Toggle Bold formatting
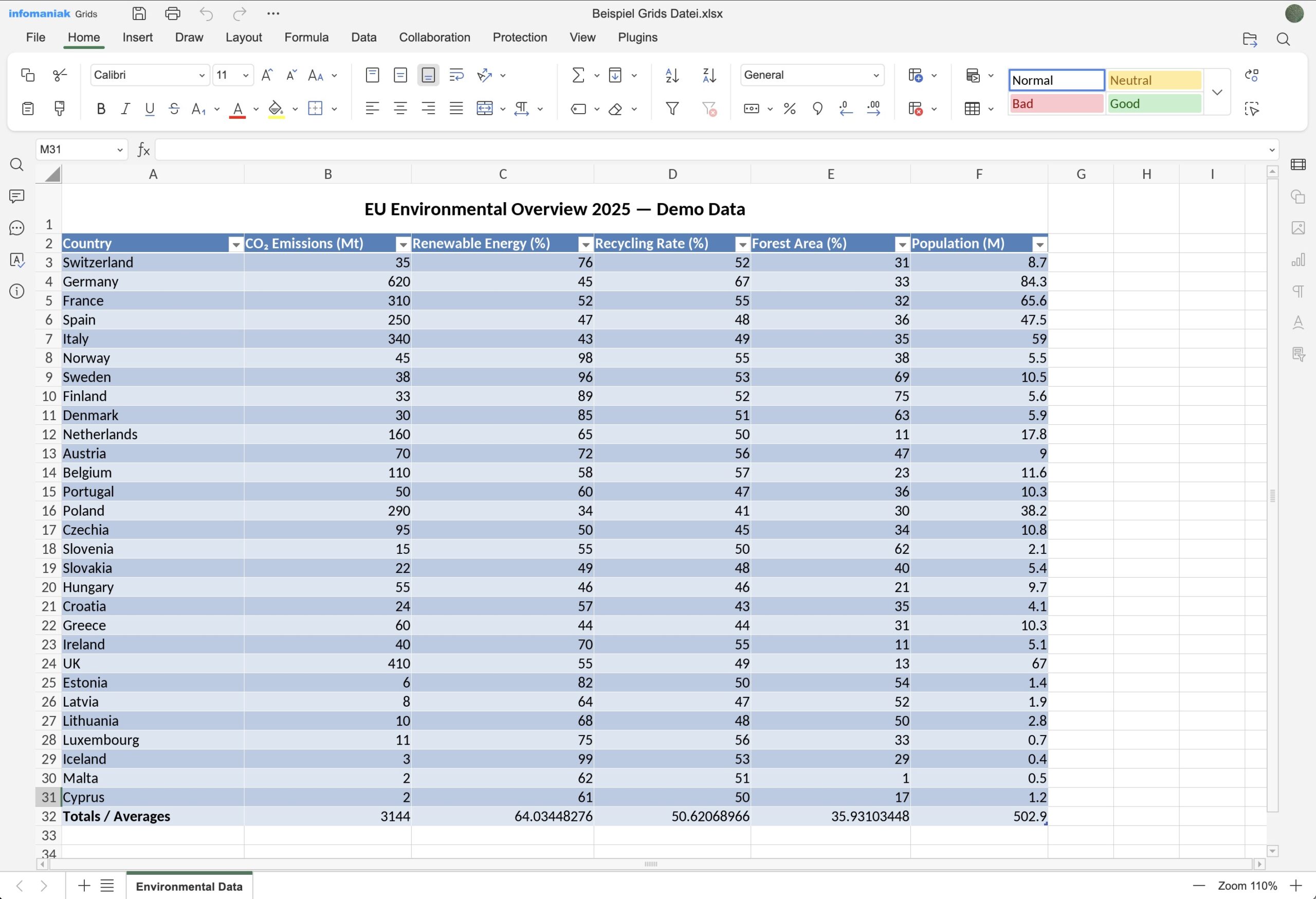 coord(101,109)
